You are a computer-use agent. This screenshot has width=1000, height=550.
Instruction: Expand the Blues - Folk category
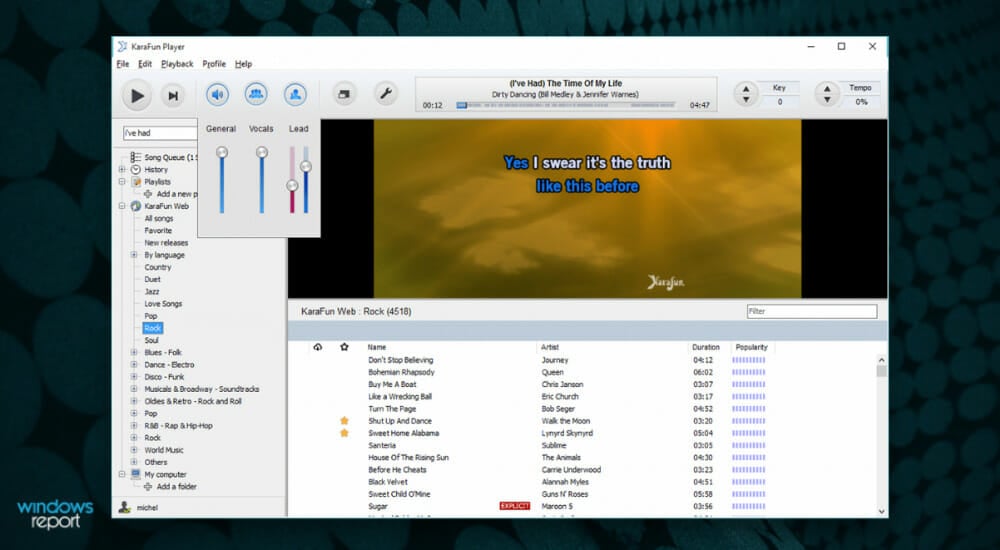pyautogui.click(x=134, y=352)
